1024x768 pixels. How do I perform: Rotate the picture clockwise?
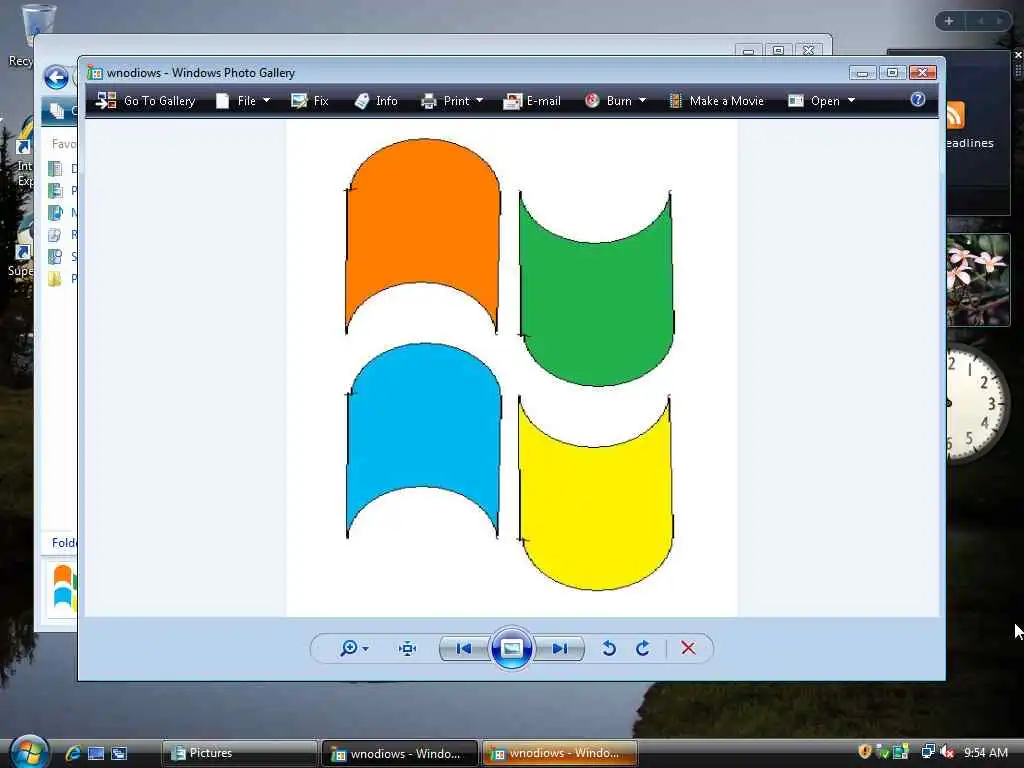(643, 648)
